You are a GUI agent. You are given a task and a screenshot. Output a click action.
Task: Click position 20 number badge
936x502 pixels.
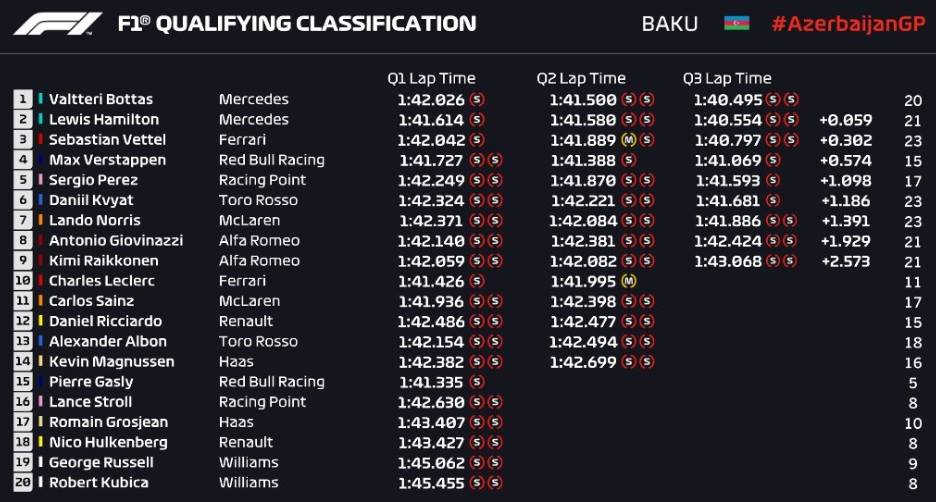click(x=23, y=482)
